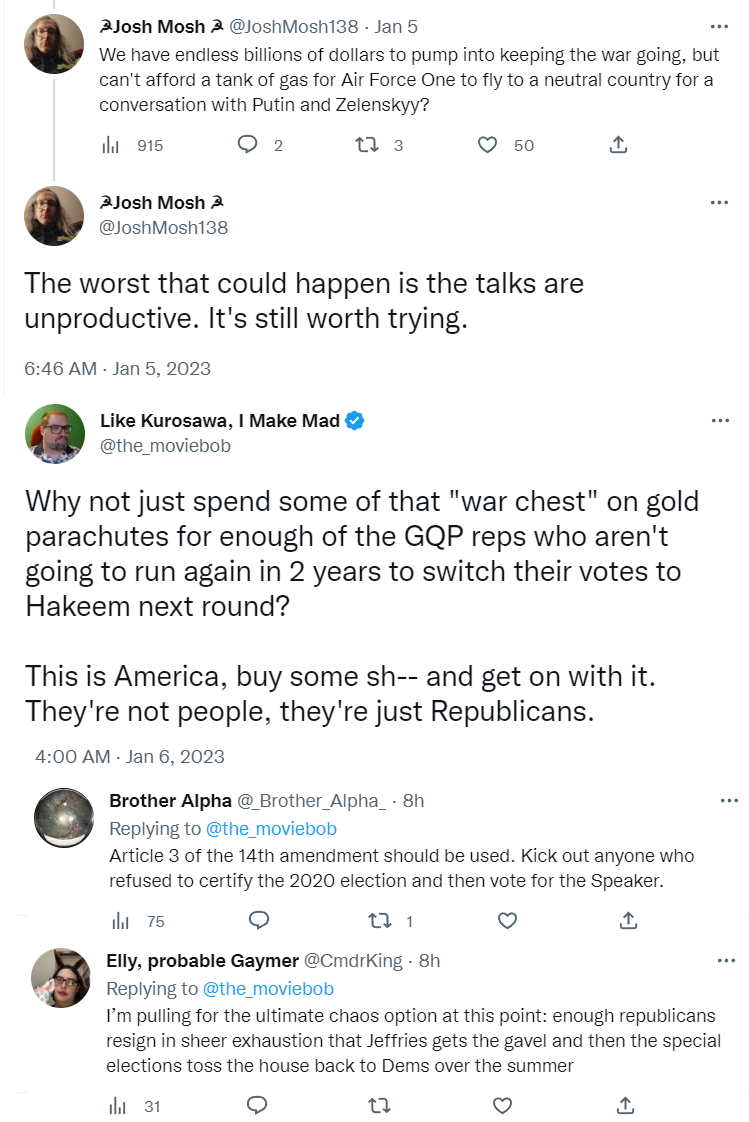This screenshot has width=749, height=1122.
Task: Reply to Josh Mosh's Air Force One tweet
Action: (x=247, y=145)
